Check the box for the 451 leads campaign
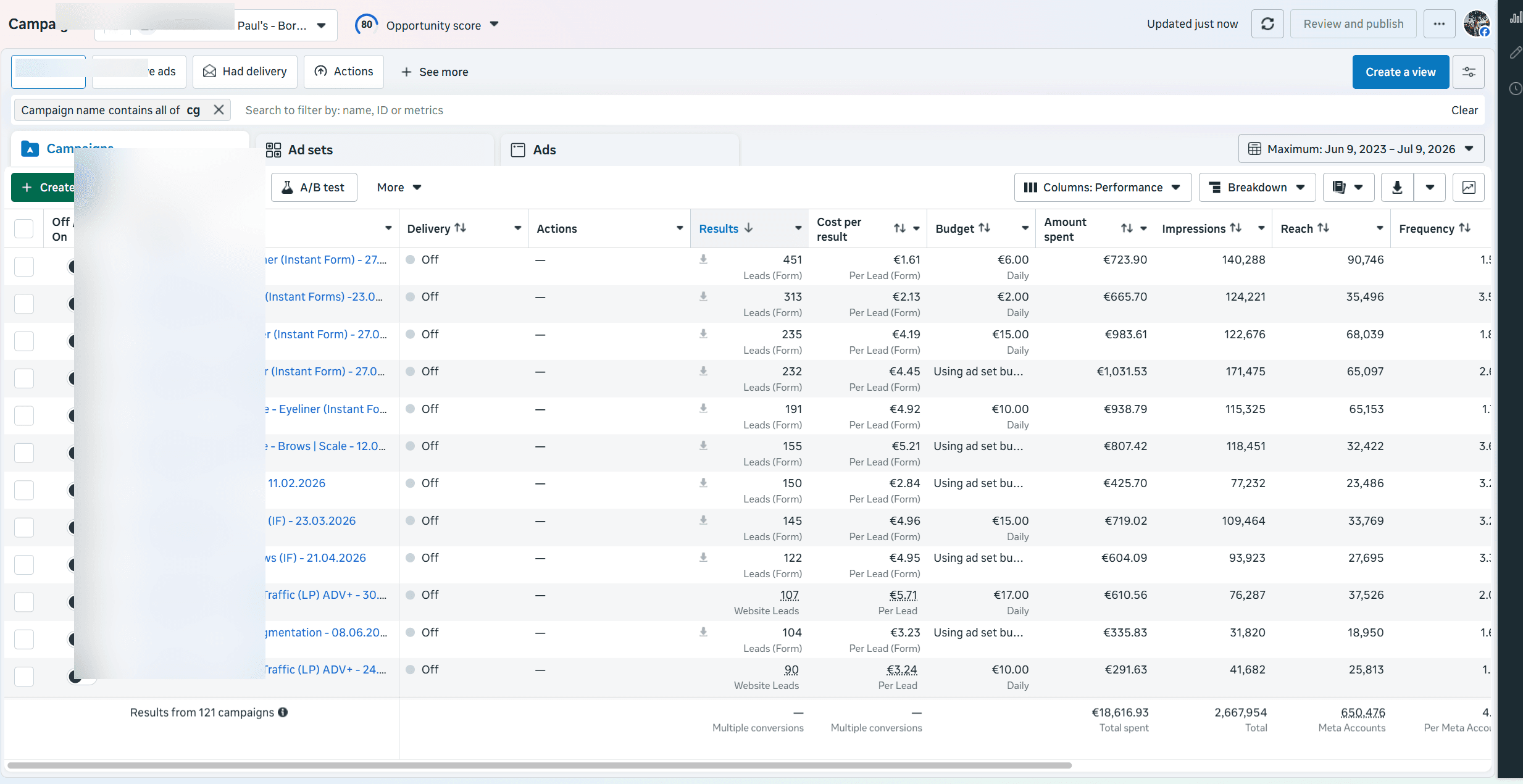Image resolution: width=1523 pixels, height=784 pixels. coord(24,267)
